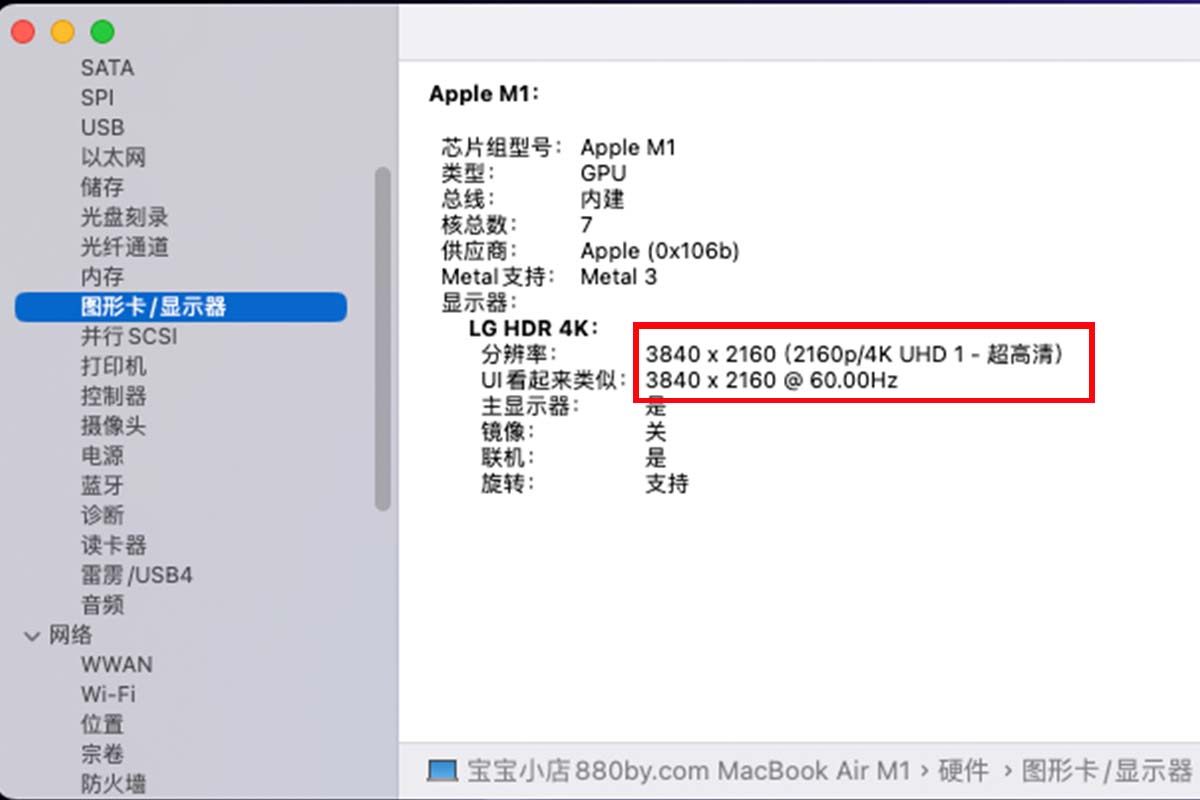Screen dimensions: 1200x800
Task: Click the 主显示器: label
Action: pos(530,406)
